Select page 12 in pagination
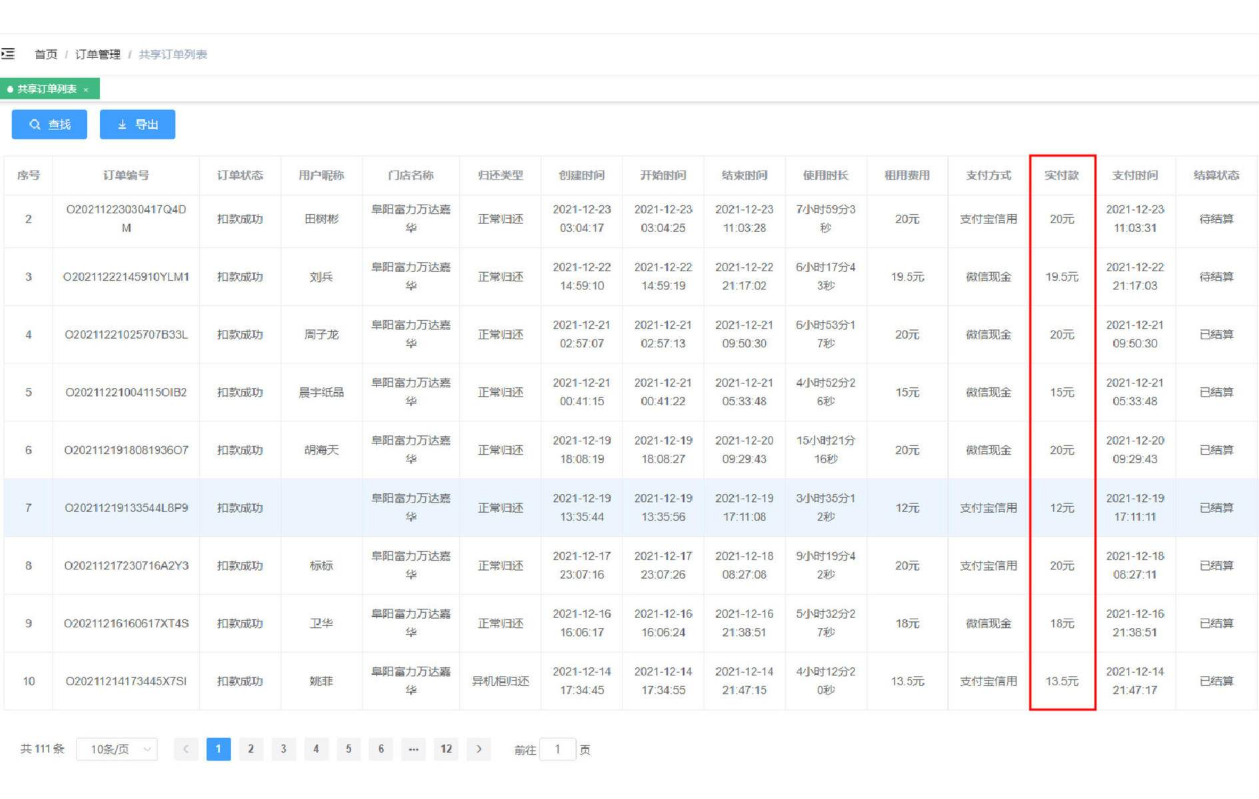Viewport: 1259px width, 799px height. [x=446, y=749]
